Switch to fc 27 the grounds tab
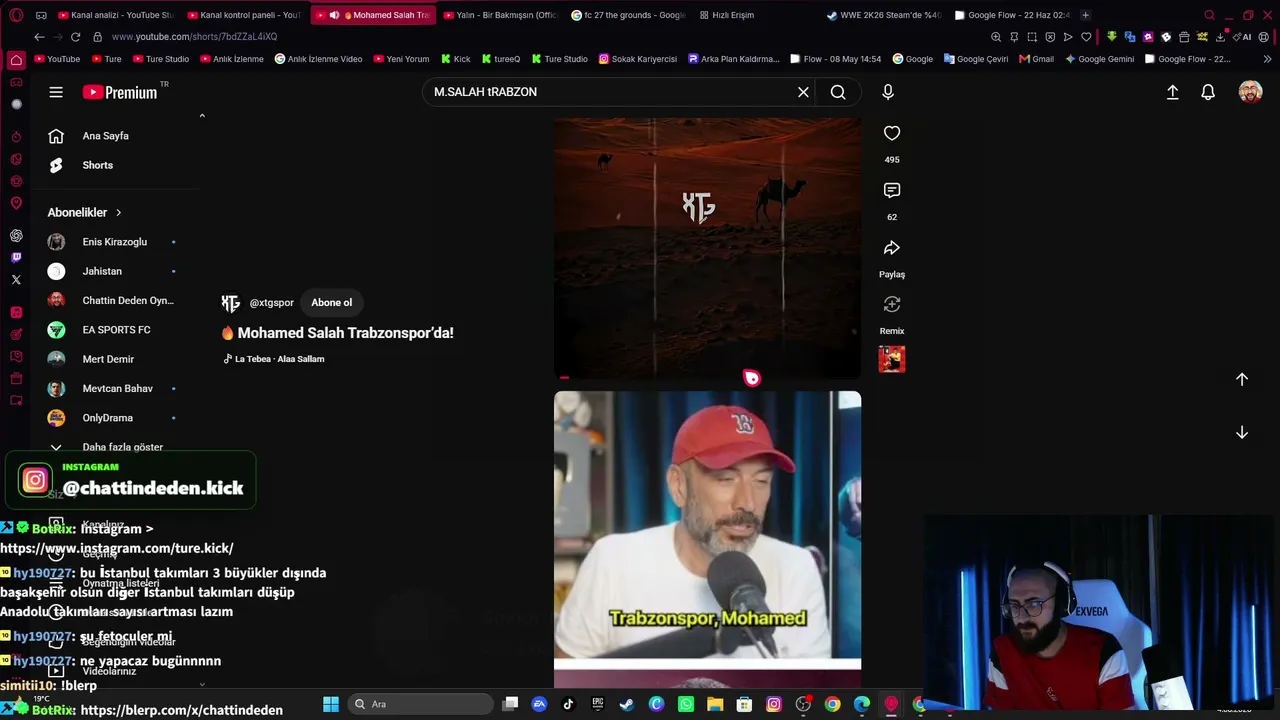1280x720 pixels. (628, 15)
